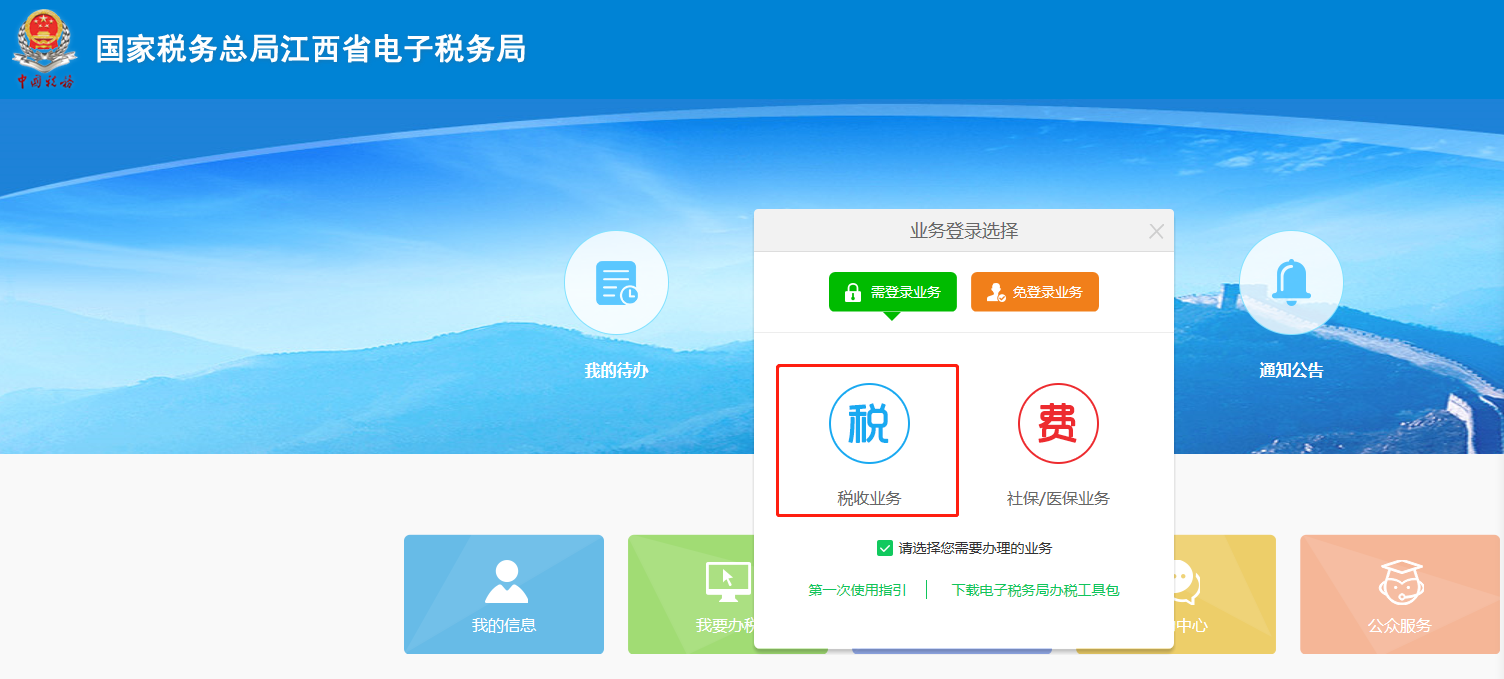Open the chat-bubble tile ending in 中心
The image size is (1504, 679).
[x=1225, y=594]
